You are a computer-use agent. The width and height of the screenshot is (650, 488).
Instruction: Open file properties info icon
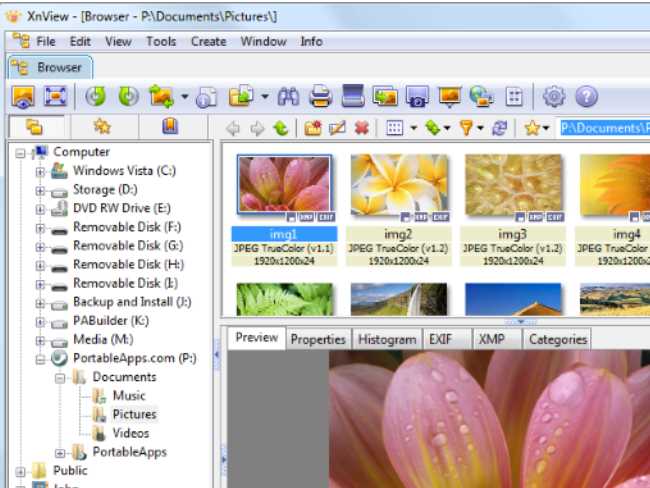click(x=206, y=97)
